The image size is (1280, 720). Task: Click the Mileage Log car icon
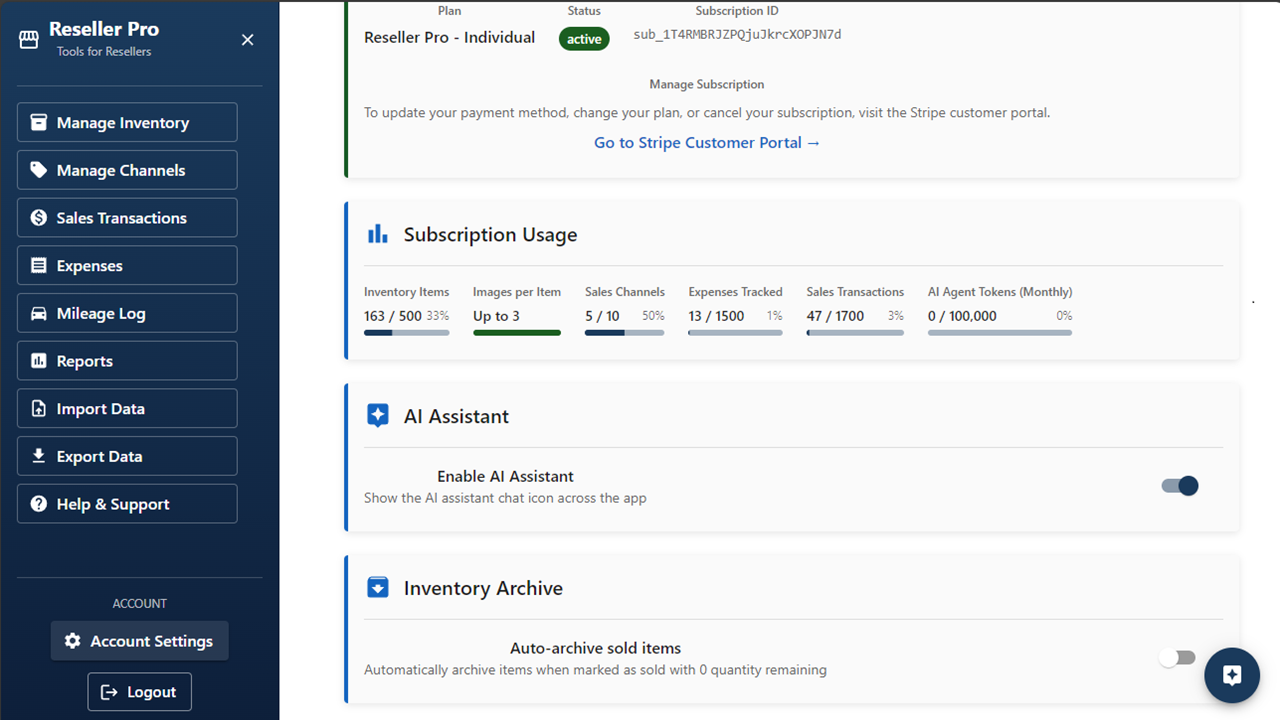39,313
